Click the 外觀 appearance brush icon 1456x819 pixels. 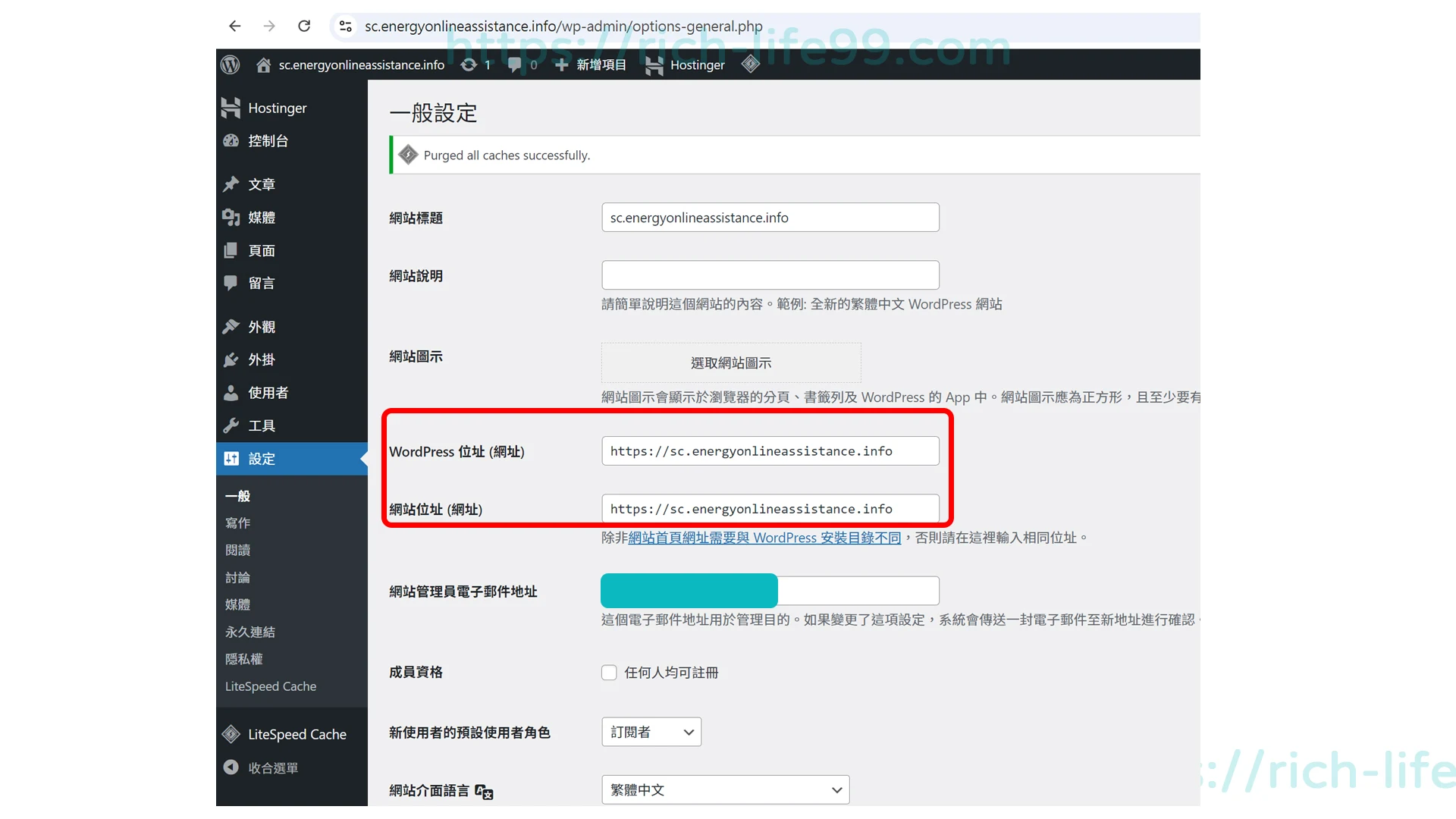tap(231, 327)
